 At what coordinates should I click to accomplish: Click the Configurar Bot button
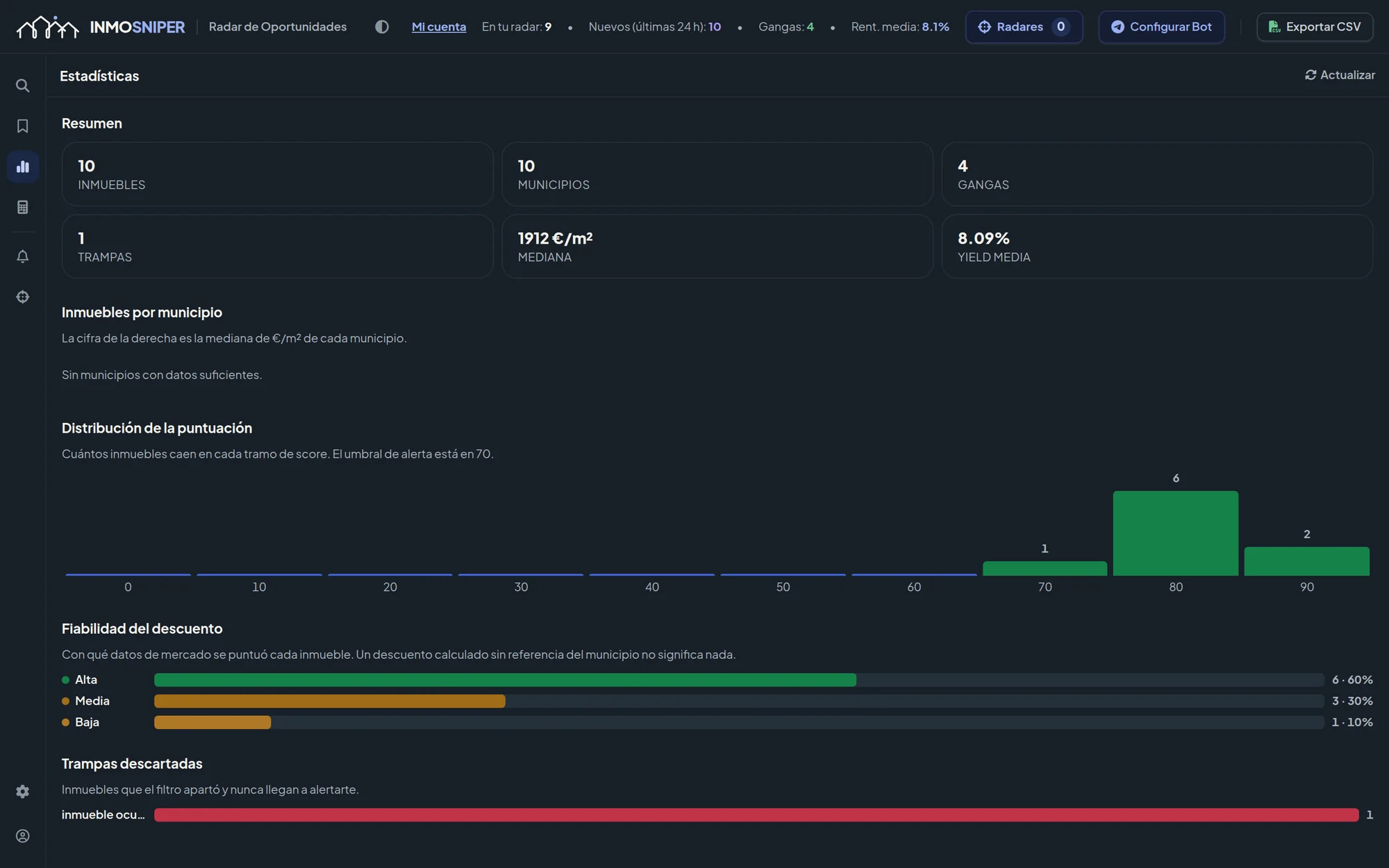[x=1161, y=26]
